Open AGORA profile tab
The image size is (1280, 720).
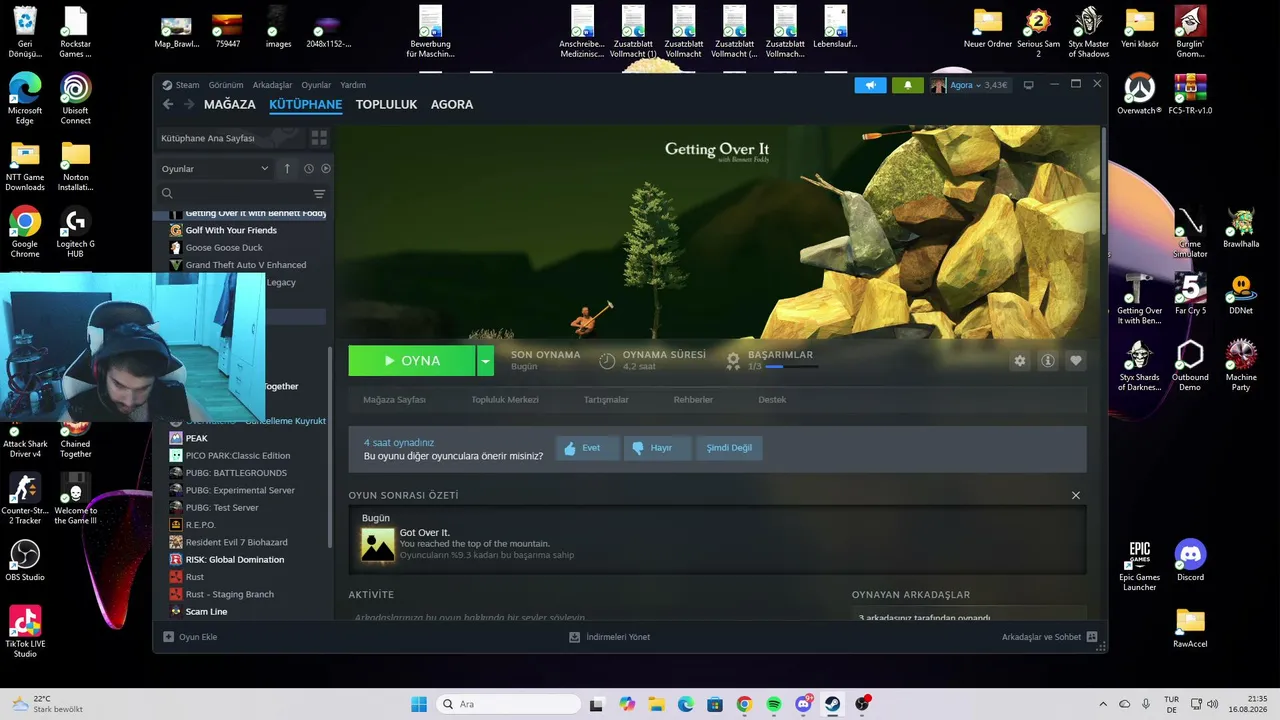[x=452, y=104]
